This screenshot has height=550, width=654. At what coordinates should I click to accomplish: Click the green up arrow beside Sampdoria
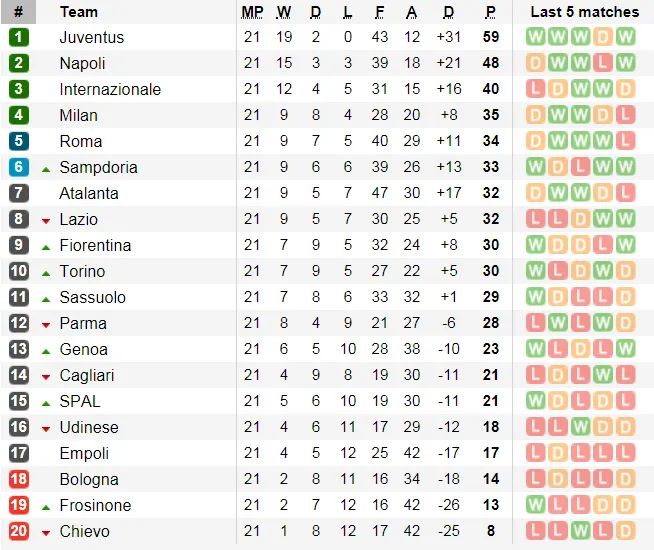46,168
